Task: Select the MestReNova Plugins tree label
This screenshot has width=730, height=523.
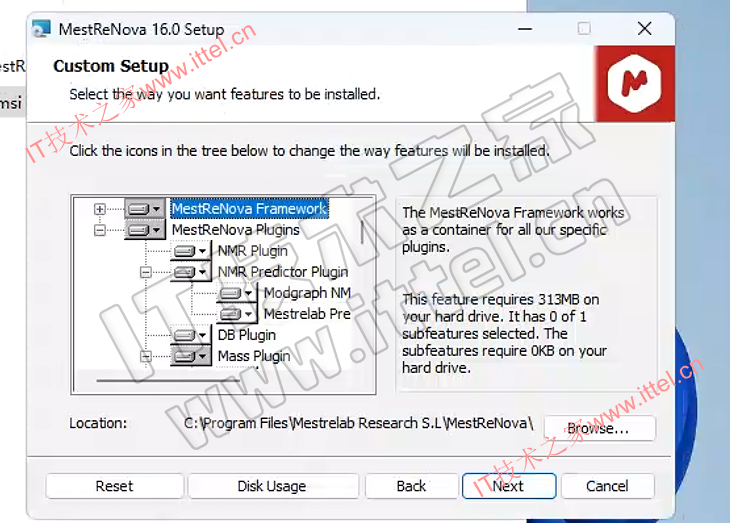Action: pyautogui.click(x=235, y=230)
